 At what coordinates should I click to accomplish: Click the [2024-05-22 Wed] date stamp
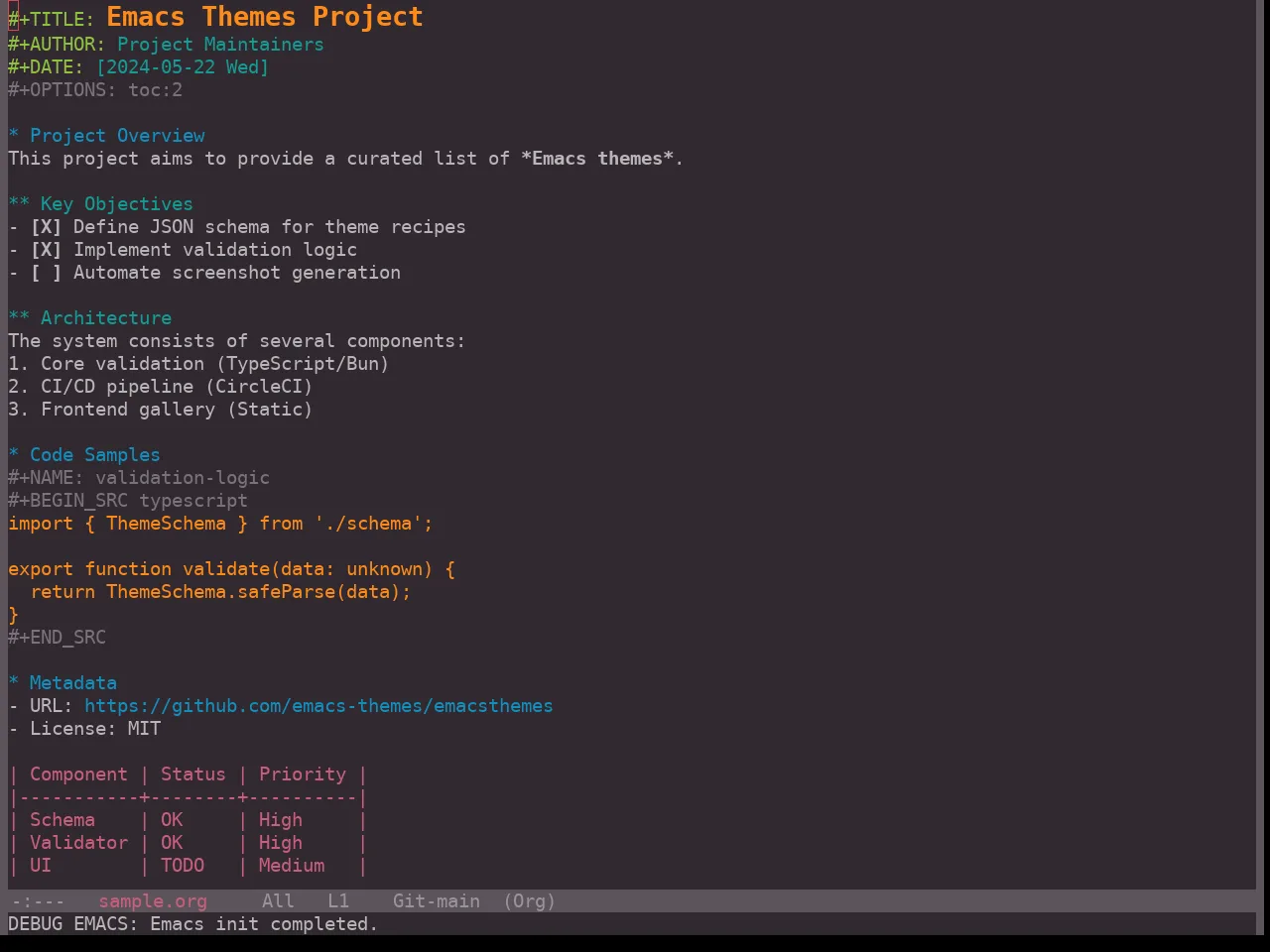tap(183, 67)
